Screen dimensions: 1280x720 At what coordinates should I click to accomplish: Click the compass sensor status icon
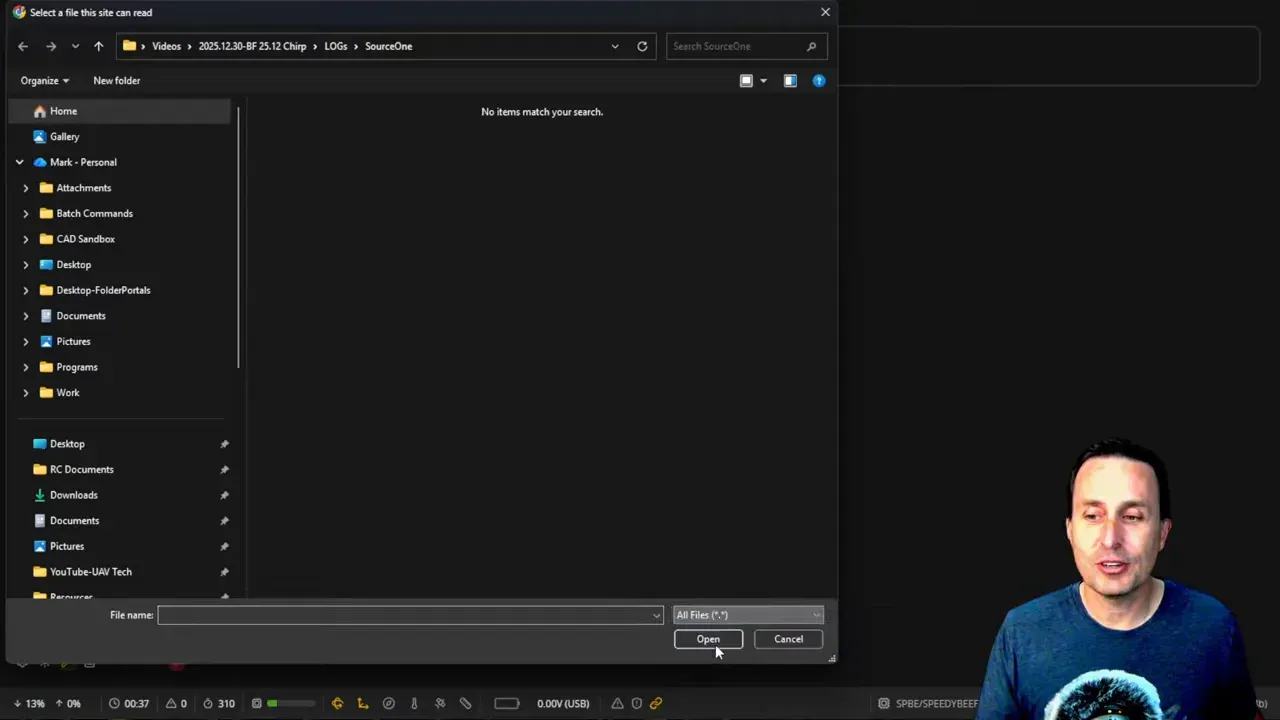pyautogui.click(x=389, y=703)
